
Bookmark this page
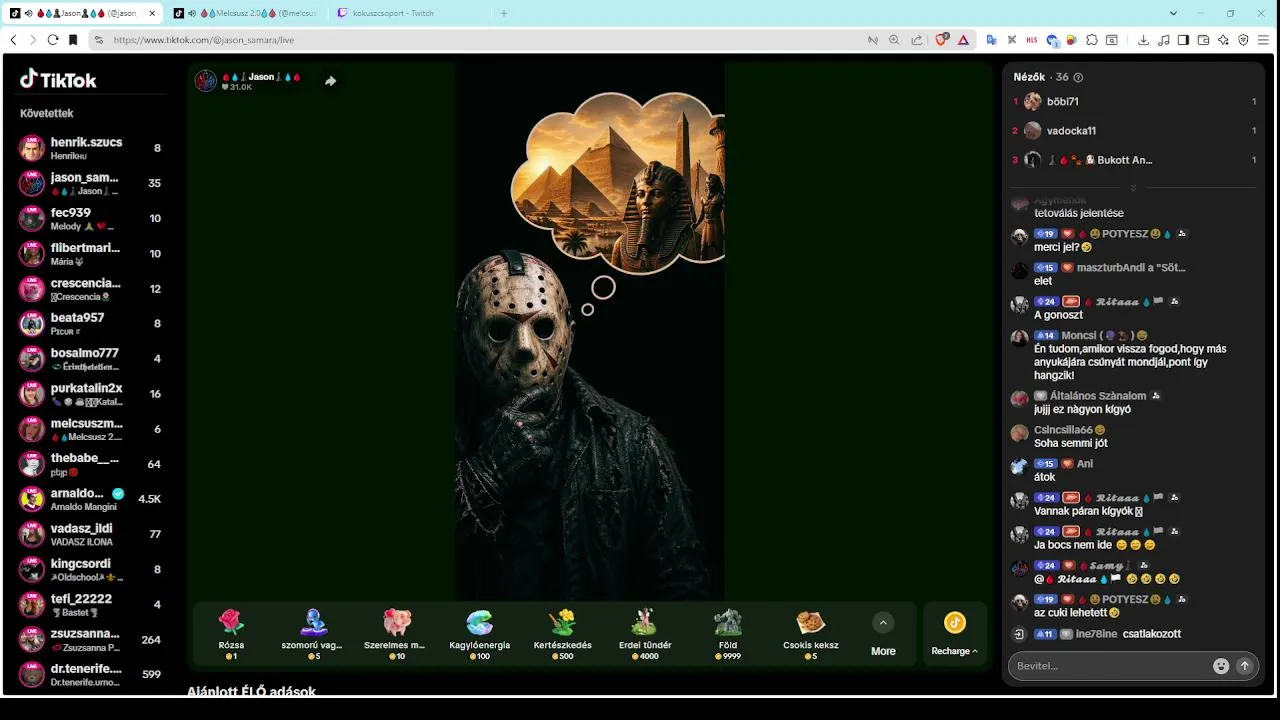pyautogui.click(x=73, y=40)
